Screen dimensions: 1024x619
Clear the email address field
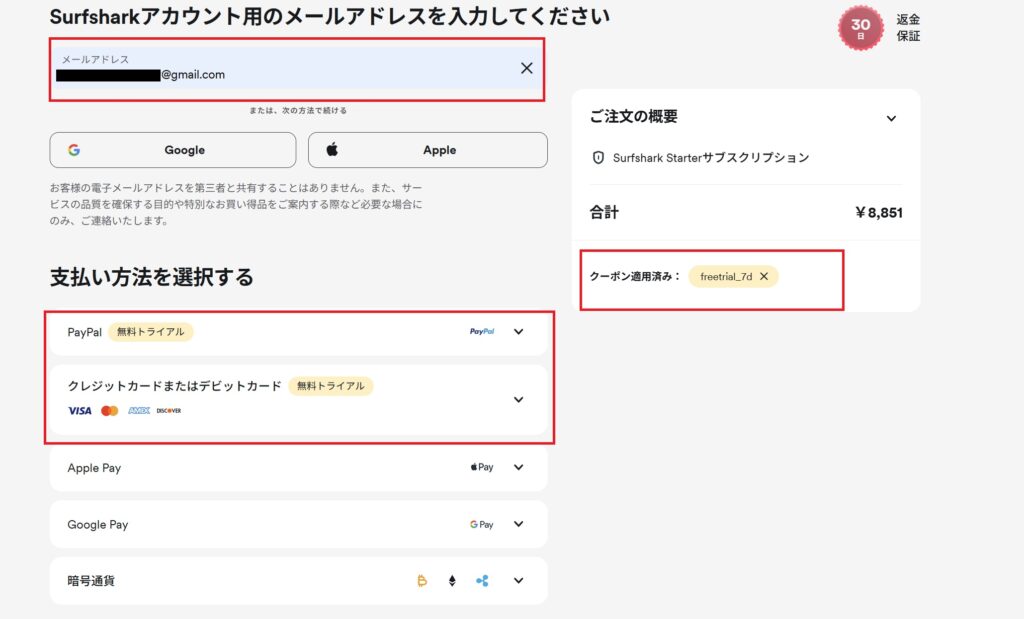pos(526,68)
